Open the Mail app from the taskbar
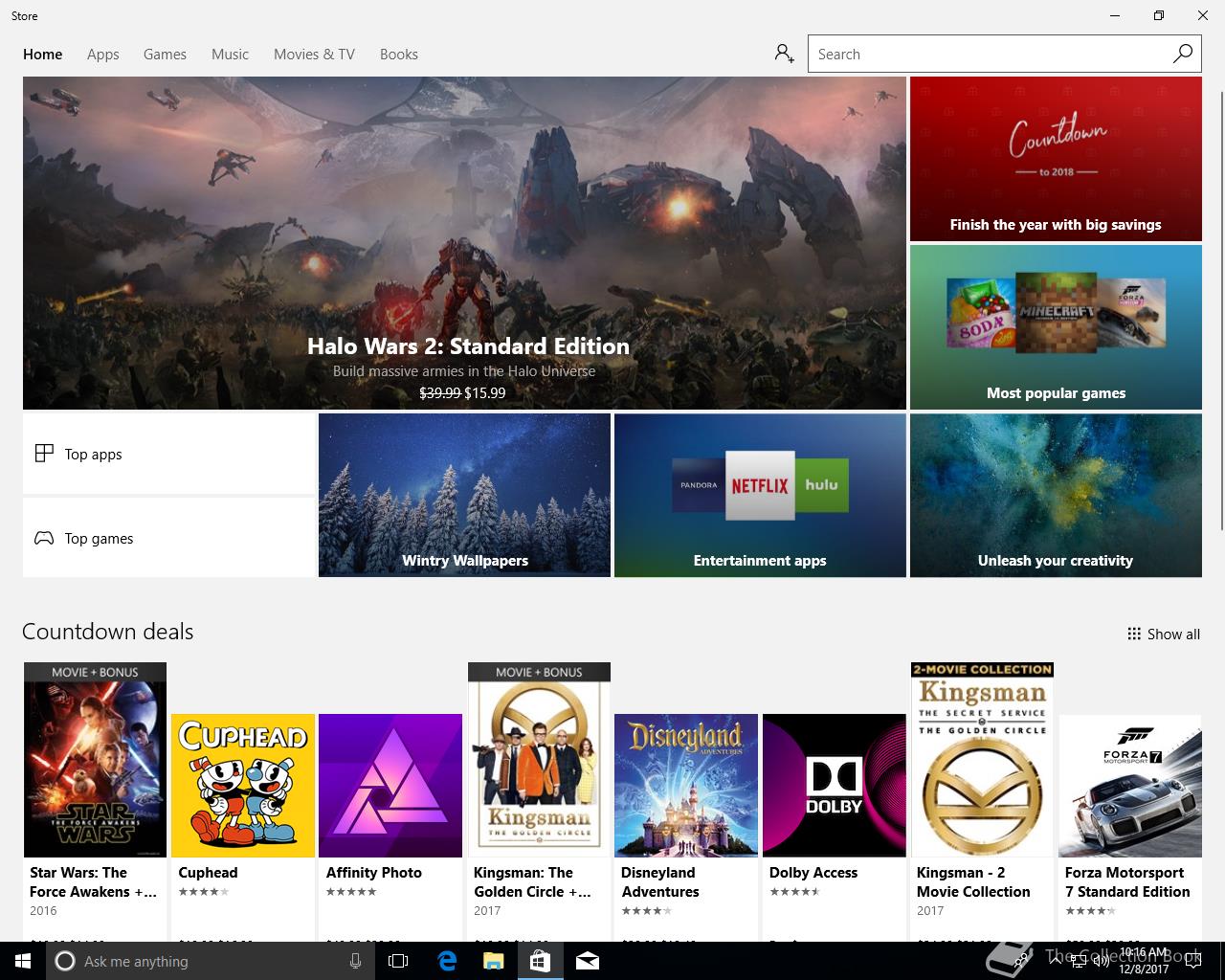The height and width of the screenshot is (980, 1225). [588, 961]
